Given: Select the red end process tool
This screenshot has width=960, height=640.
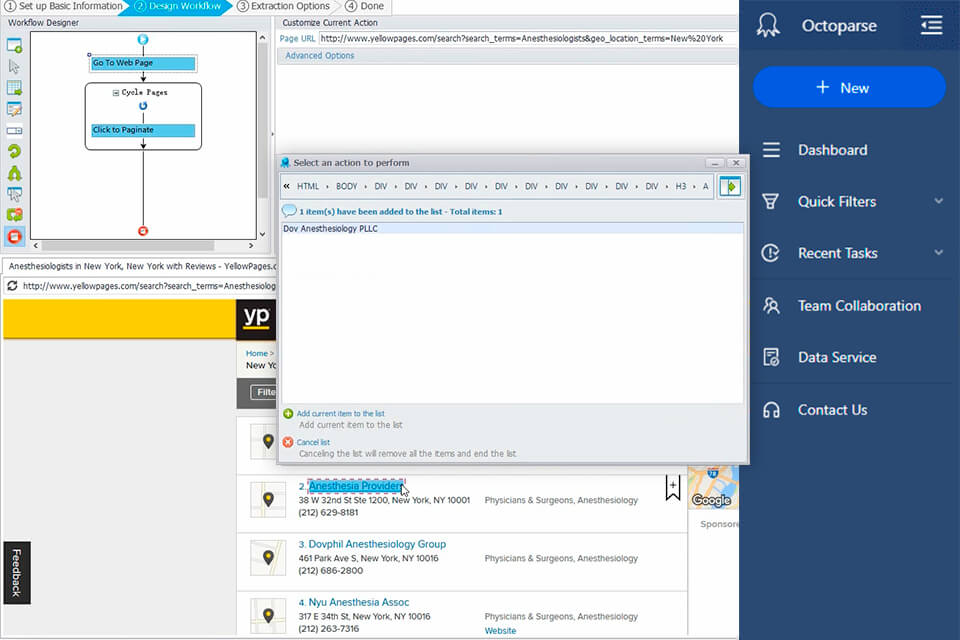Looking at the screenshot, I should click(x=14, y=236).
